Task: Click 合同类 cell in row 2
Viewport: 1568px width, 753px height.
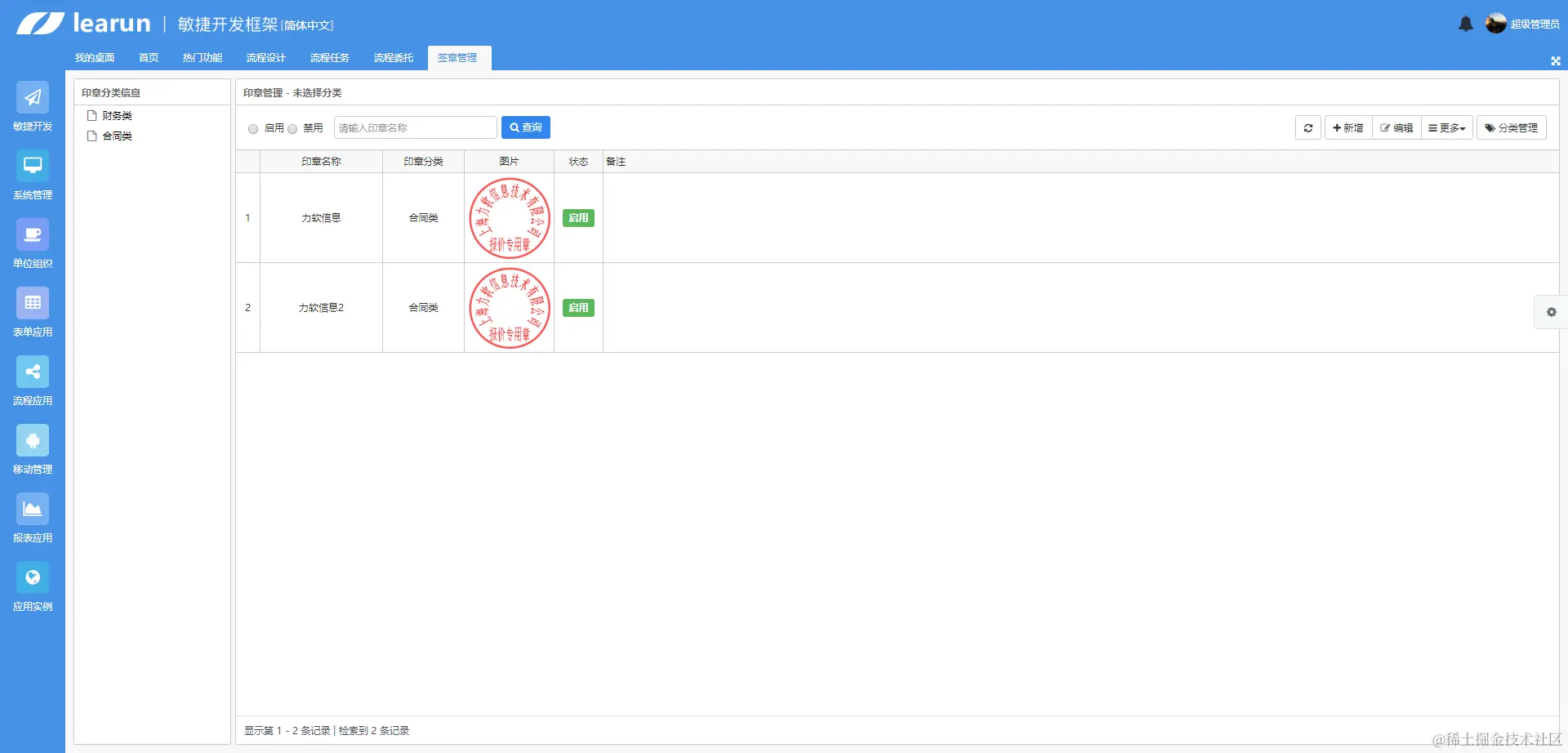Action: point(423,308)
